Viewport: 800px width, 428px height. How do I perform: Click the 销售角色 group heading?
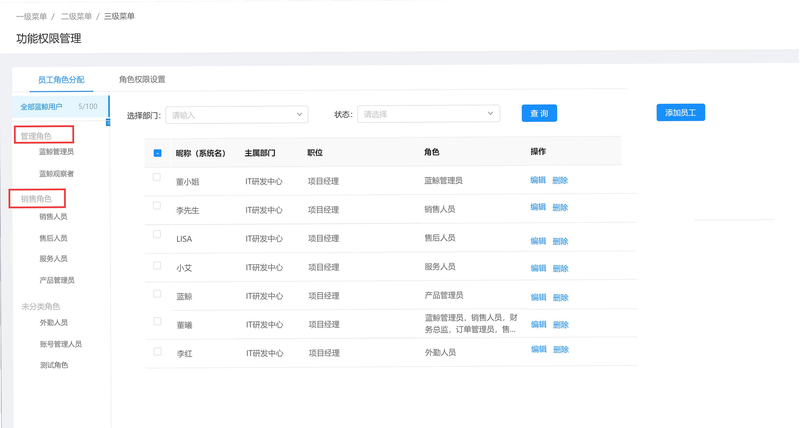pos(36,198)
